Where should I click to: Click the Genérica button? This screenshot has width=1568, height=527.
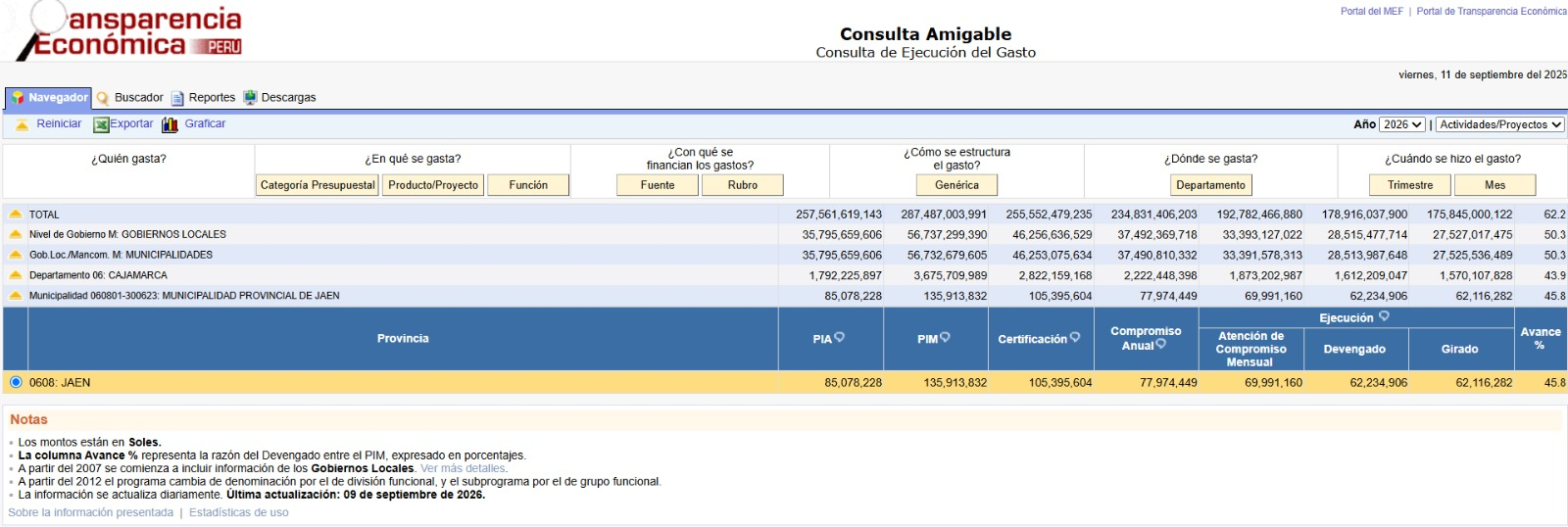tap(956, 185)
